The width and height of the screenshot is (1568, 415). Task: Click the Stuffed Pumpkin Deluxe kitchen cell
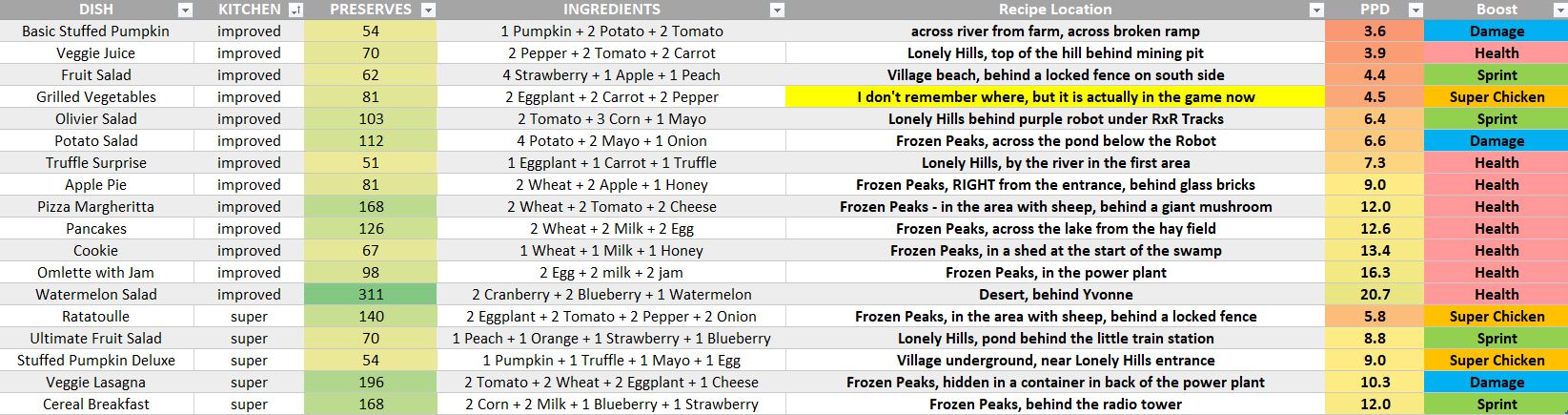tap(249, 361)
